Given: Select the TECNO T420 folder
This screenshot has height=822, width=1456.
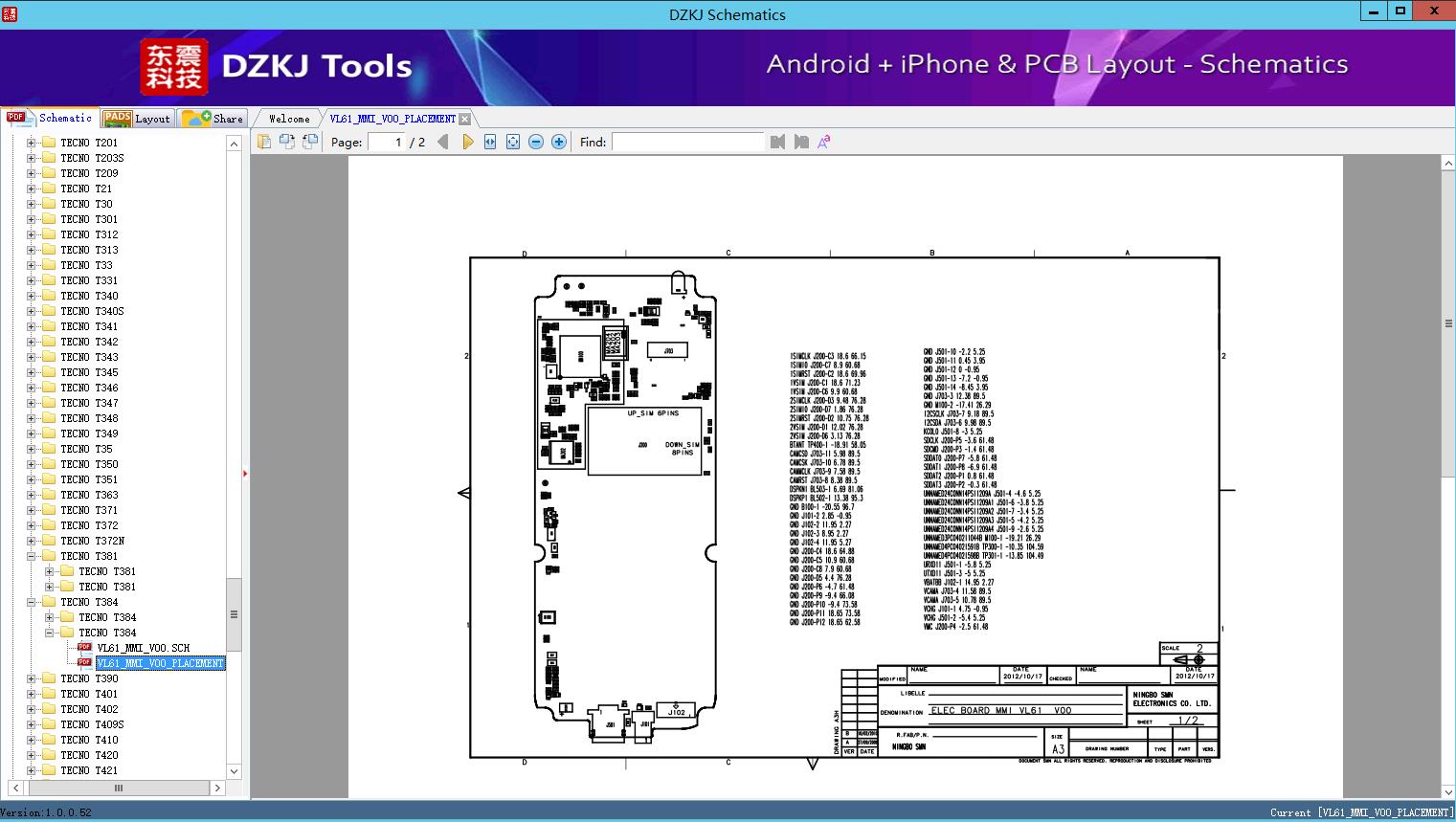Looking at the screenshot, I should tap(89, 755).
